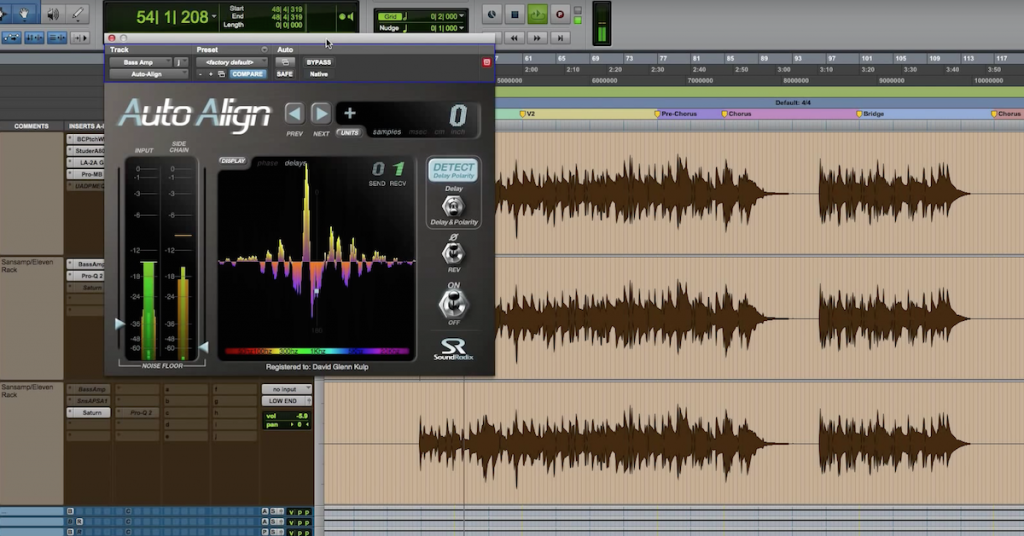Click the V2 timeline marker
The image size is (1024, 536).
527,114
